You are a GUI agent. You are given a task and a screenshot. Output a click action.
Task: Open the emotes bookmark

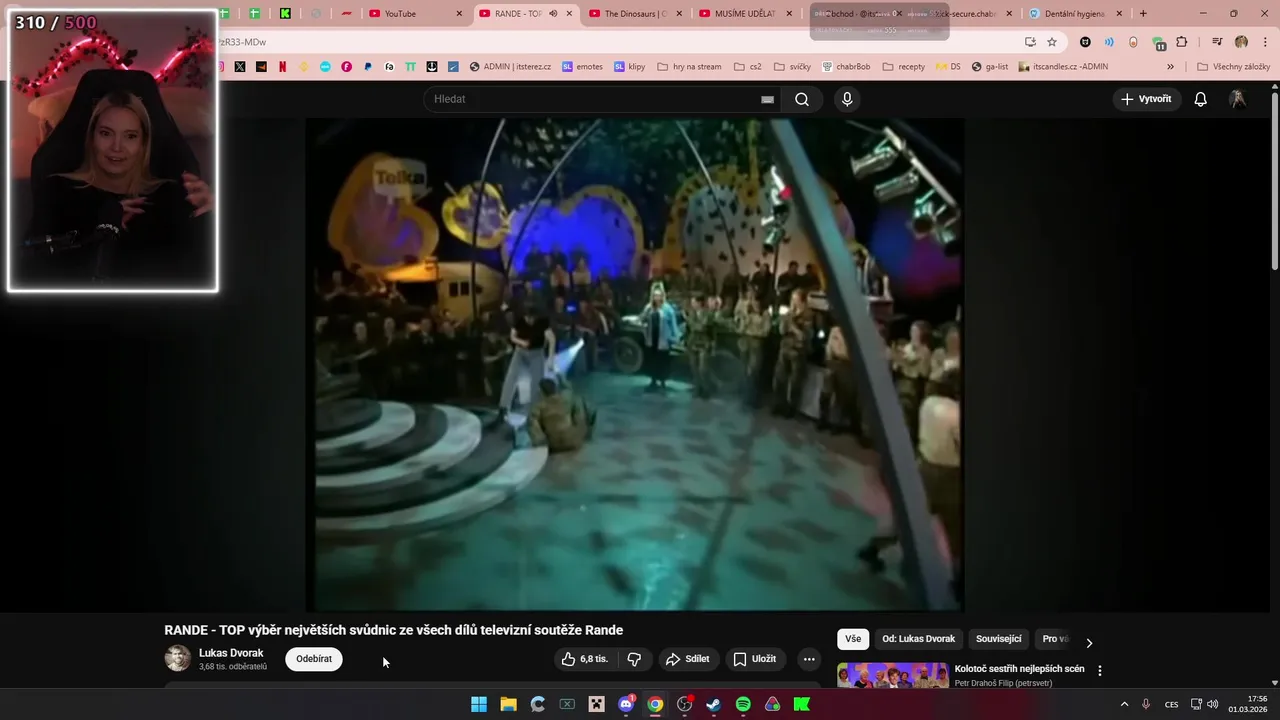coord(582,67)
